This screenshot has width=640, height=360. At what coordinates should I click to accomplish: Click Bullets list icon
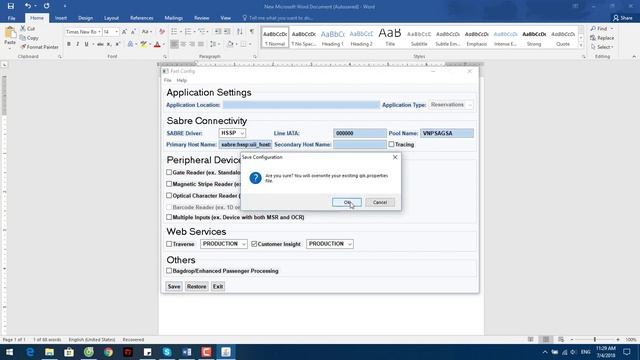point(174,32)
